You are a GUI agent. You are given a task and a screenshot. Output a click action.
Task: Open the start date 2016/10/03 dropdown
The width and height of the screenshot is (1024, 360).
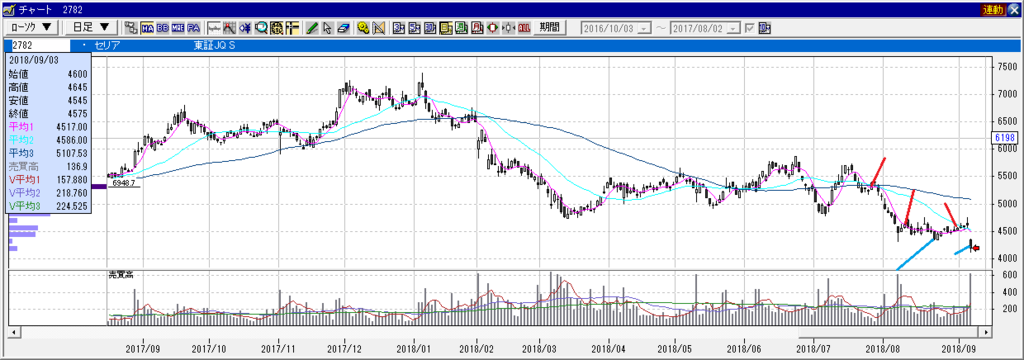click(644, 29)
